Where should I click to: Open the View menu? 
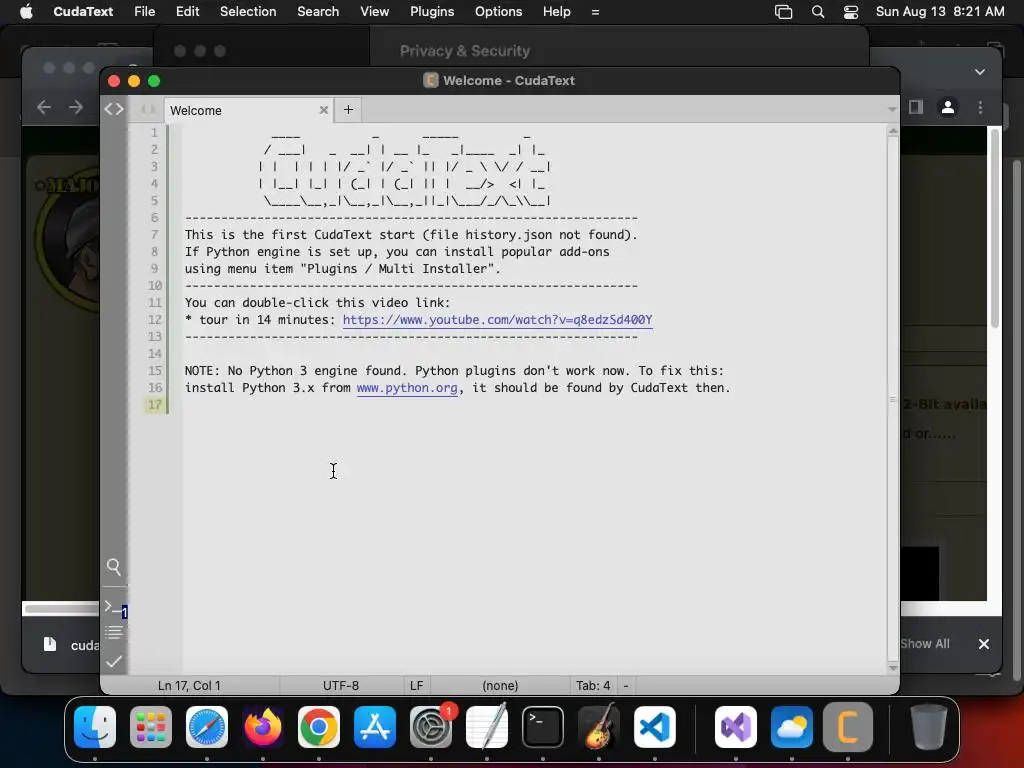[374, 12]
